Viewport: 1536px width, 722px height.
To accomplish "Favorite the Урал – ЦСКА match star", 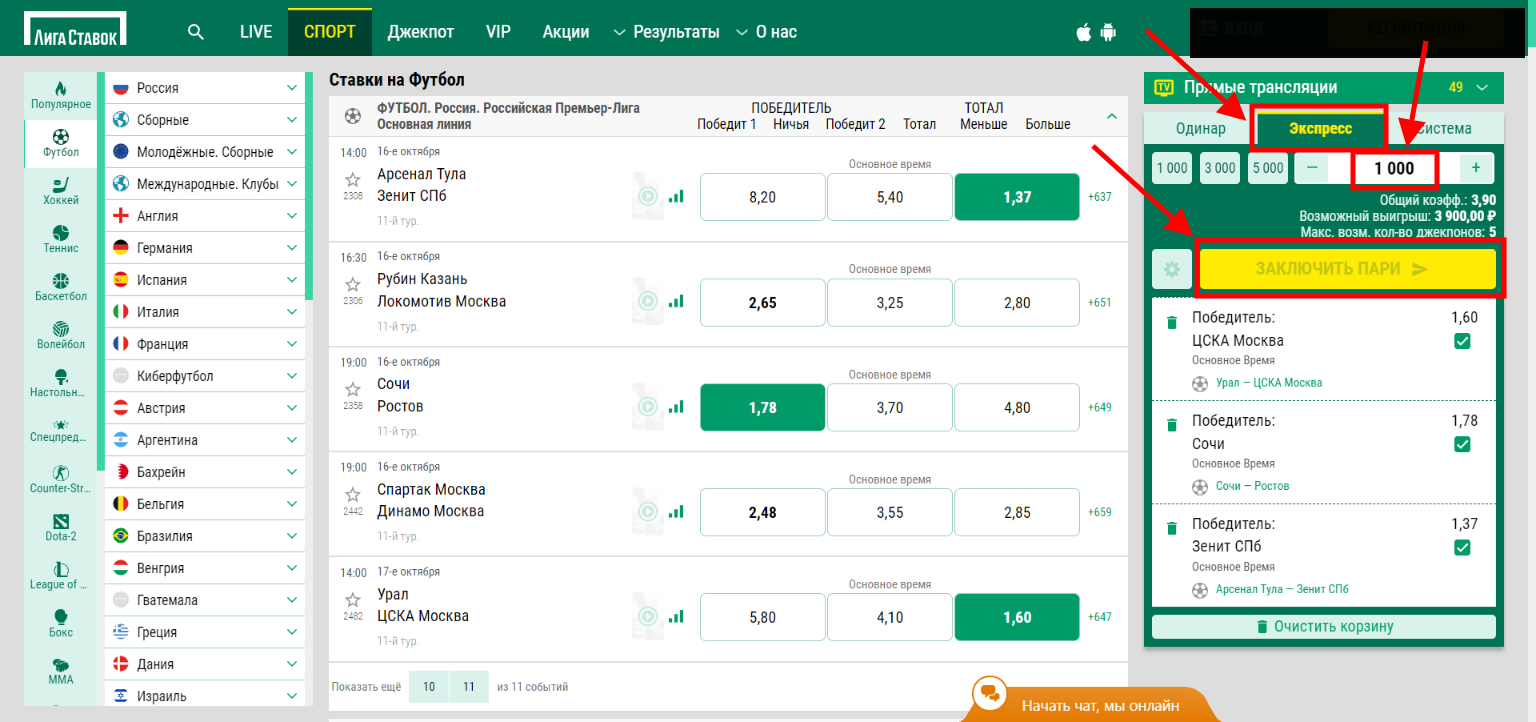I will pos(352,600).
